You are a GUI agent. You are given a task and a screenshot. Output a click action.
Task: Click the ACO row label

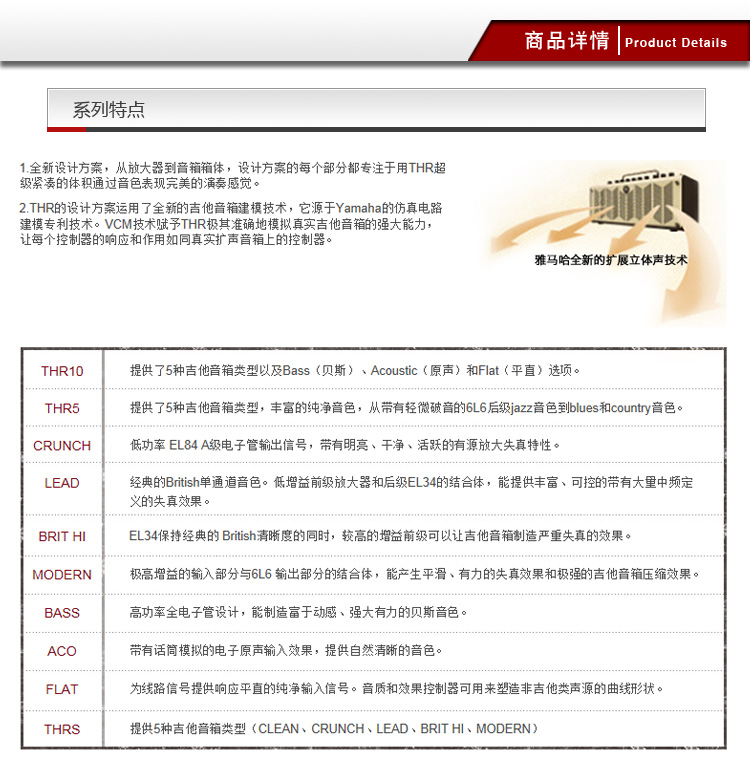[62, 651]
